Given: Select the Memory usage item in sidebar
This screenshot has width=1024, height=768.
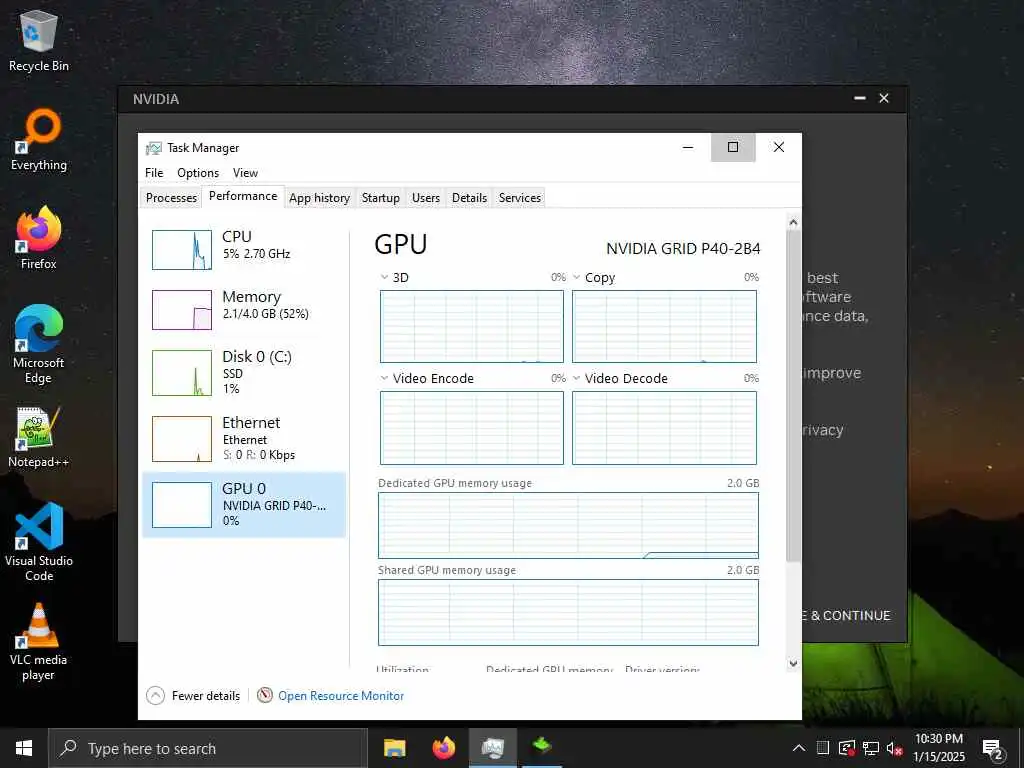Looking at the screenshot, I should [244, 310].
